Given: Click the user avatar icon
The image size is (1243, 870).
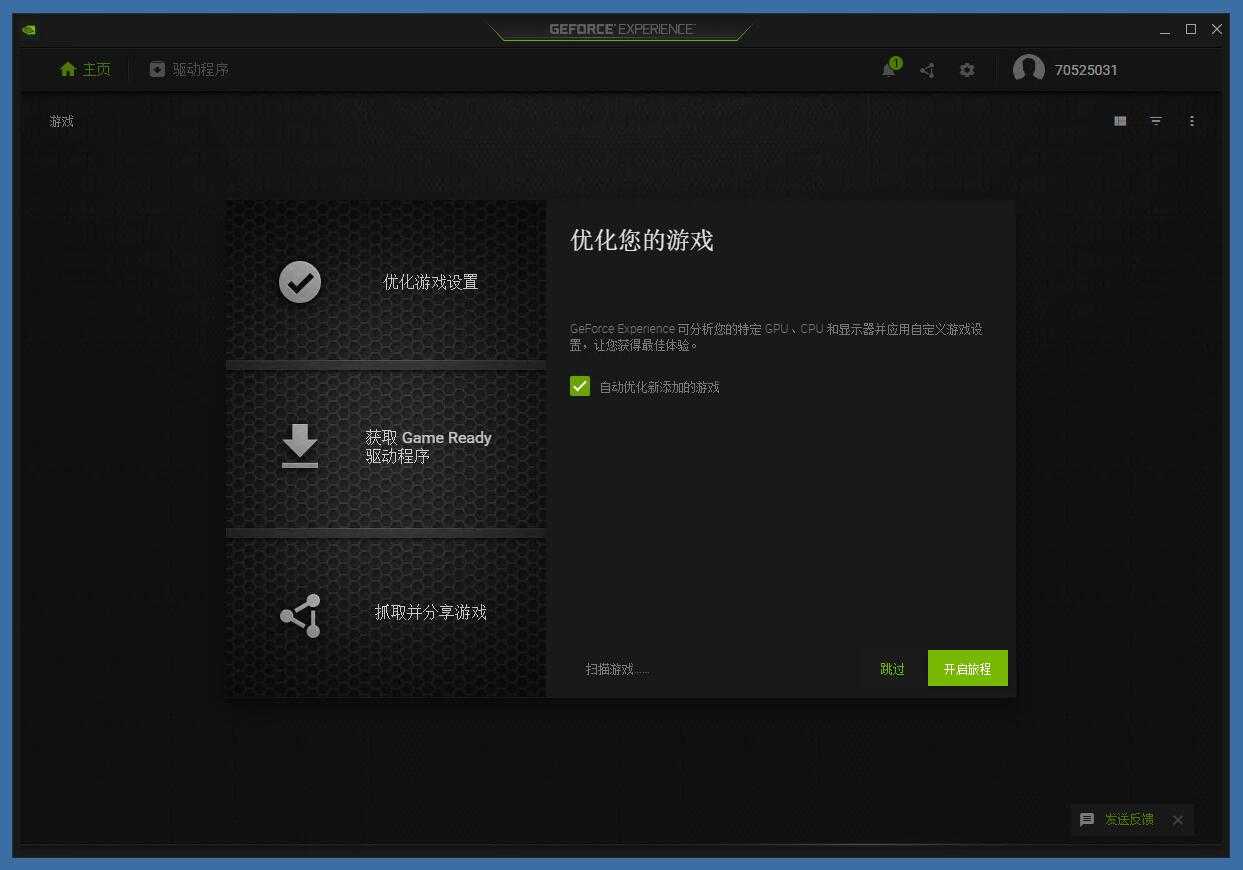Looking at the screenshot, I should (x=1028, y=69).
